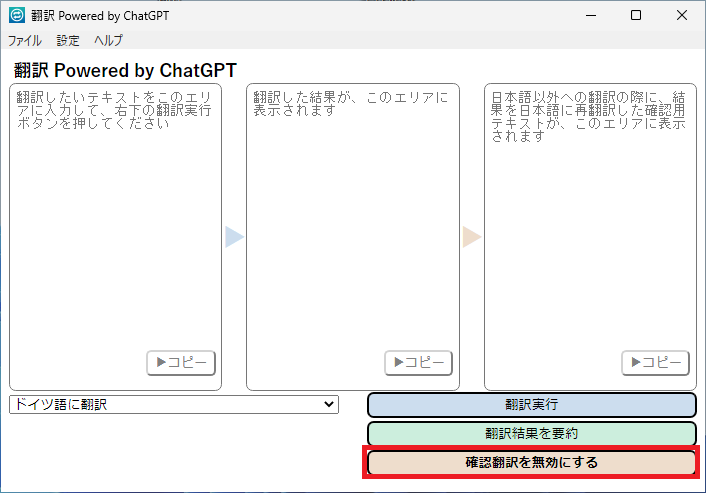Image resolution: width=706 pixels, height=493 pixels.
Task: Click the Japanese re-translation confirmation text area
Action: tap(590, 237)
